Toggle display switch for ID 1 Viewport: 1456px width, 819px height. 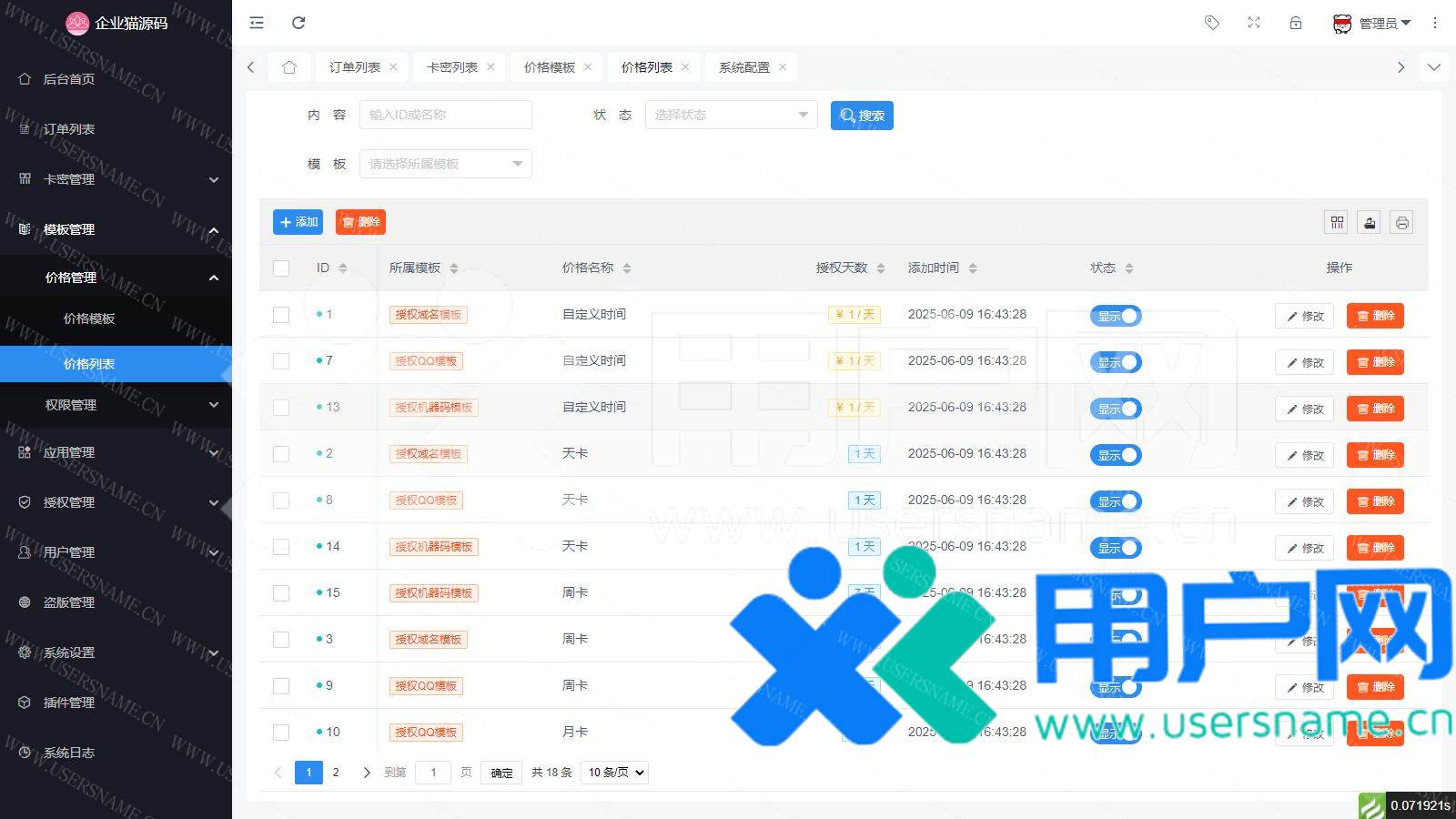click(x=1116, y=316)
